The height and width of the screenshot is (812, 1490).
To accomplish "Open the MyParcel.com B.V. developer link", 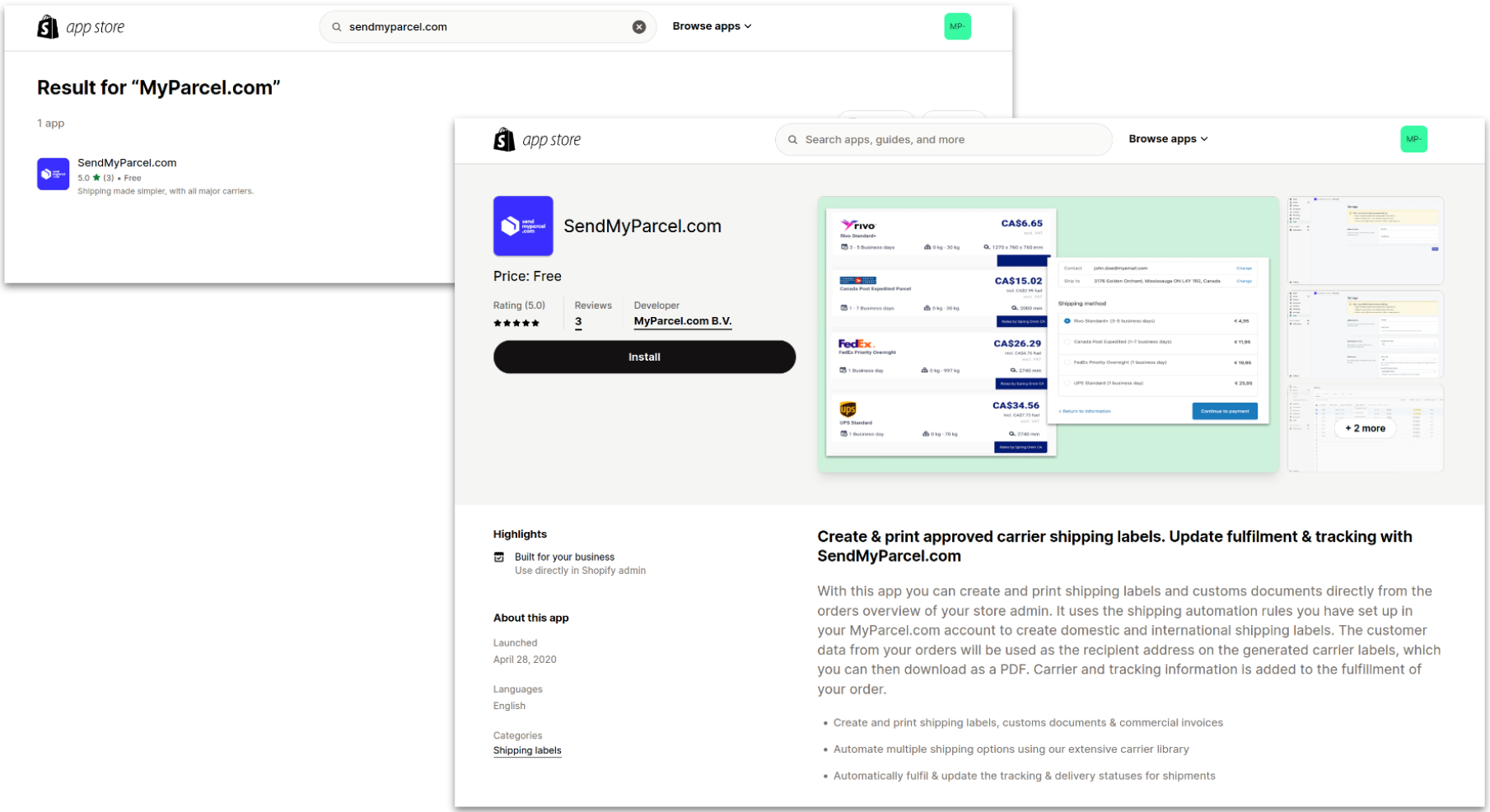I will point(682,321).
